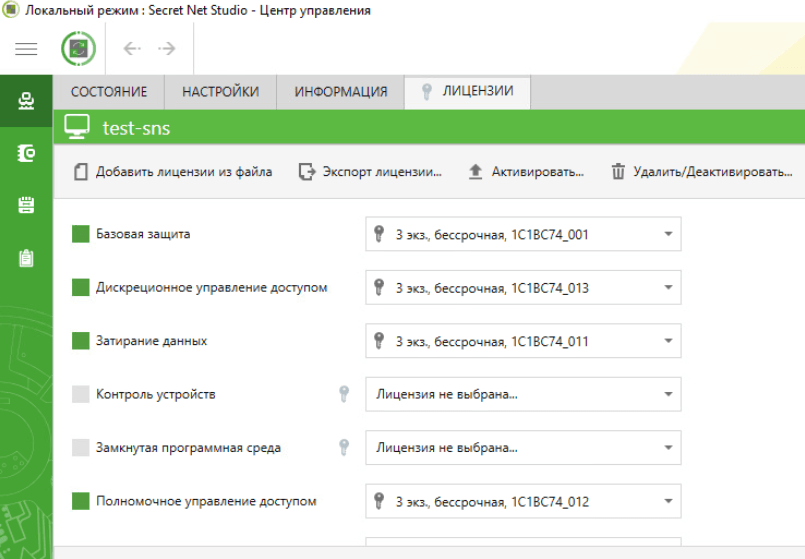This screenshot has height=559, width=805.
Task: Toggle the Базовая защита checkbox
Action: [81, 234]
